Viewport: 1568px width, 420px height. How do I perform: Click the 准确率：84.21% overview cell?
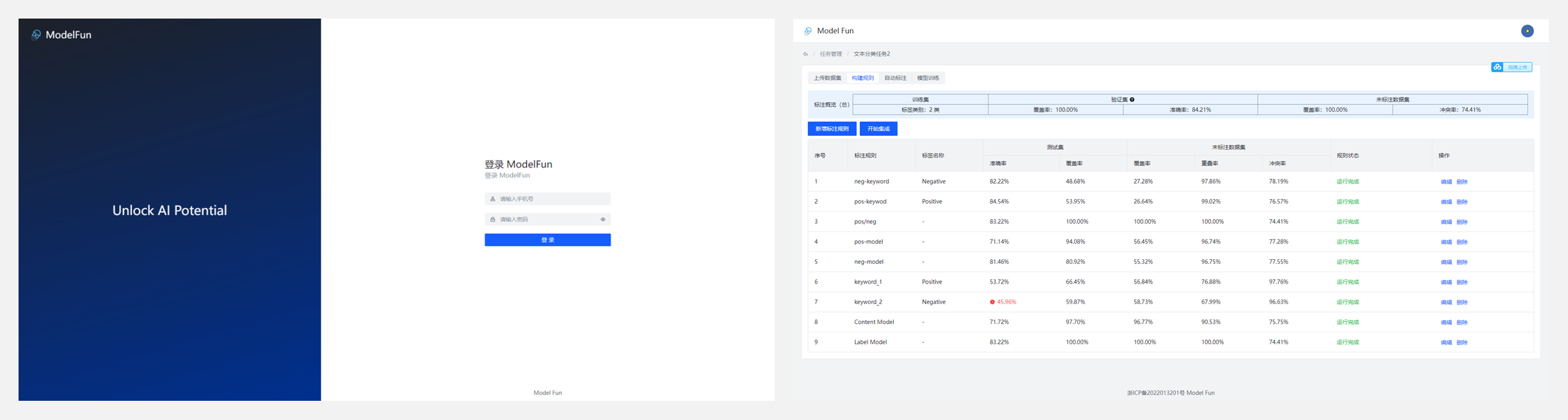(1190, 110)
